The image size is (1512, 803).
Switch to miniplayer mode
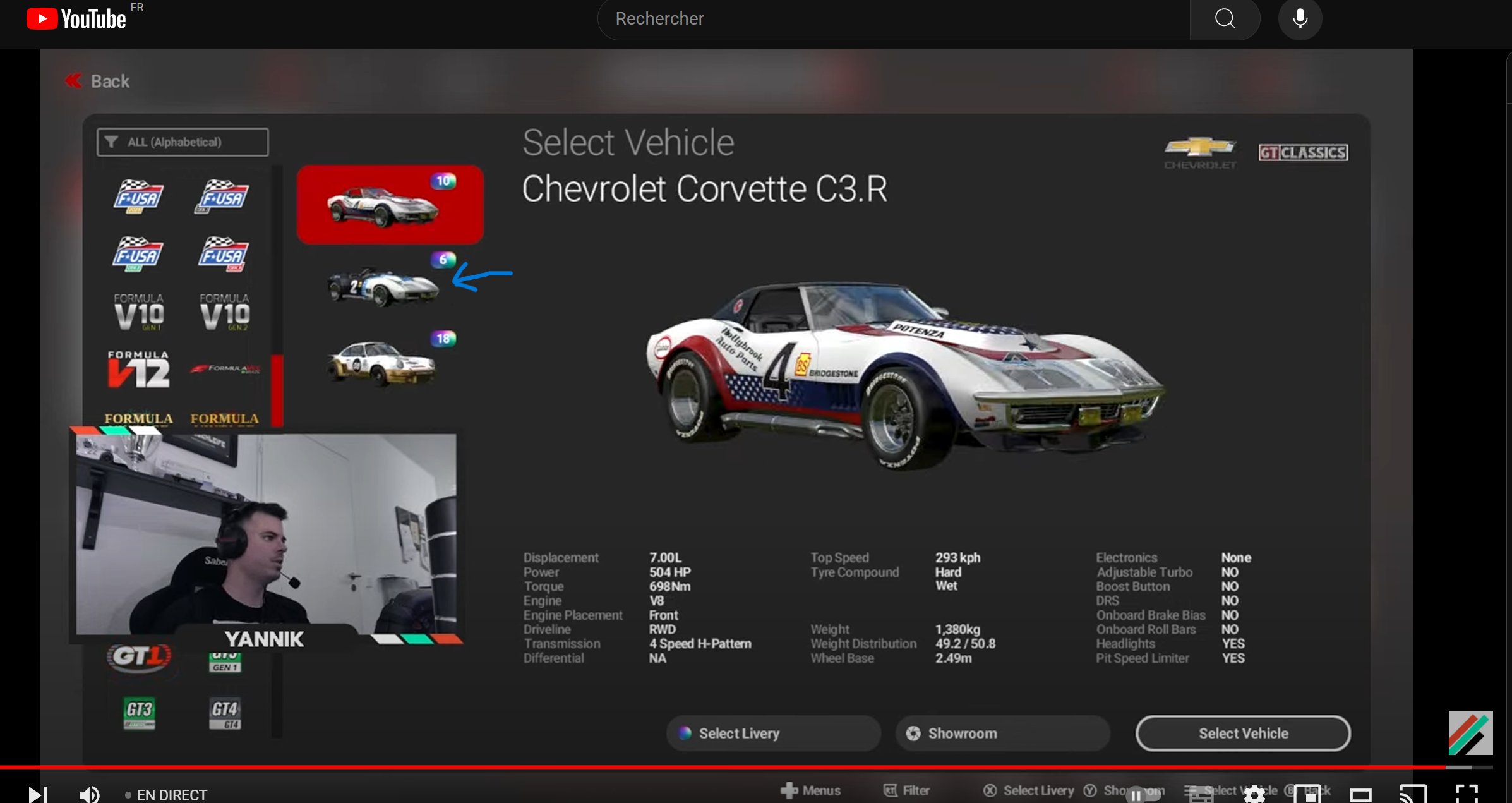coord(1307,795)
